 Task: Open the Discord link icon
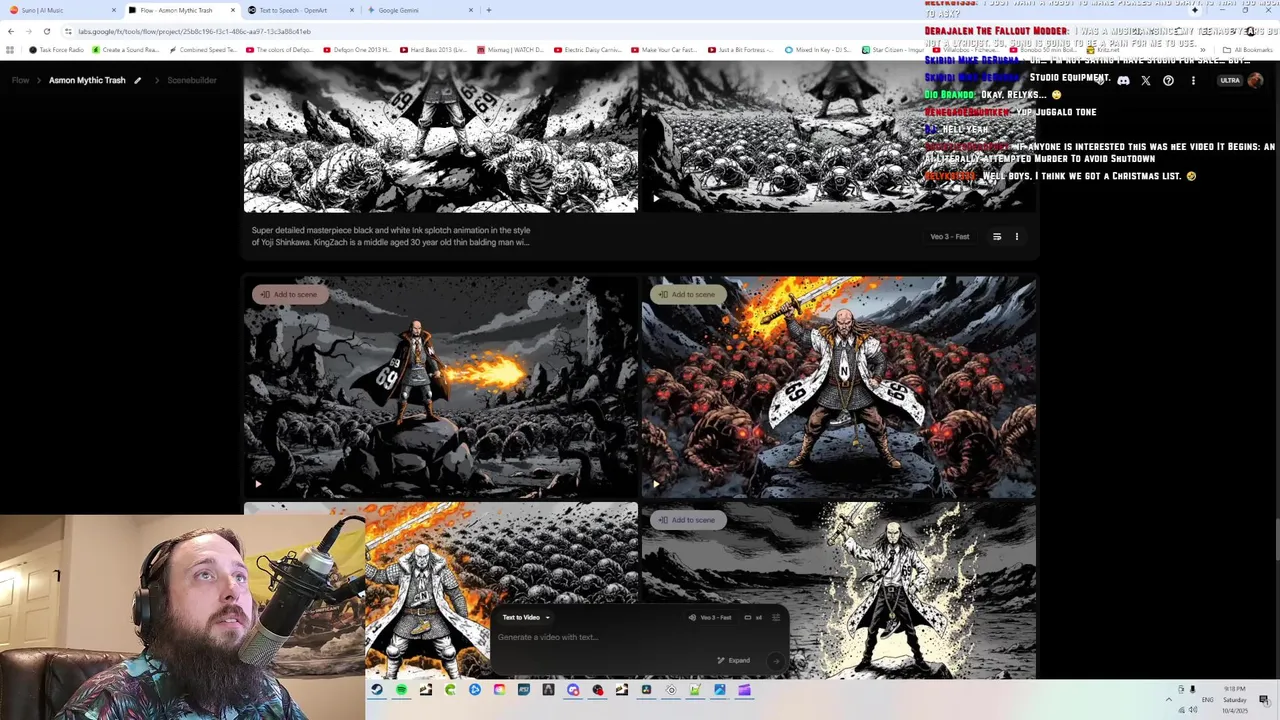[1123, 80]
